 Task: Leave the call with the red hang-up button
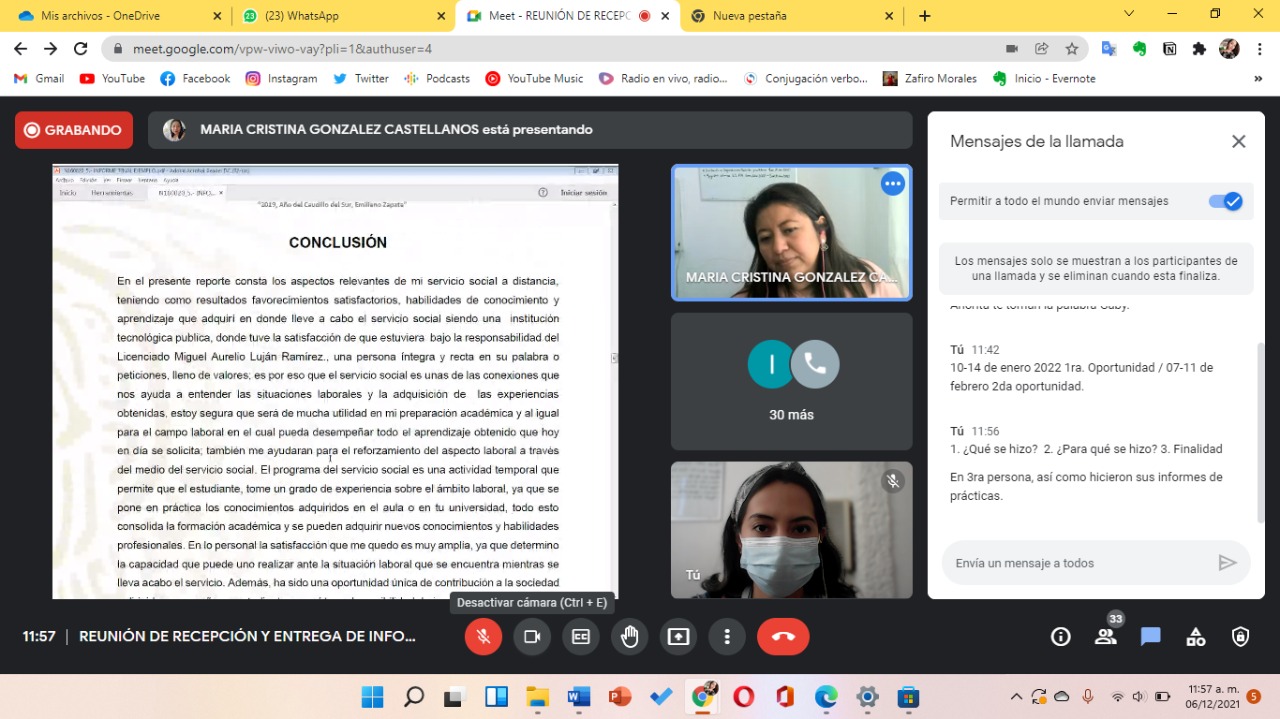pyautogui.click(x=783, y=637)
